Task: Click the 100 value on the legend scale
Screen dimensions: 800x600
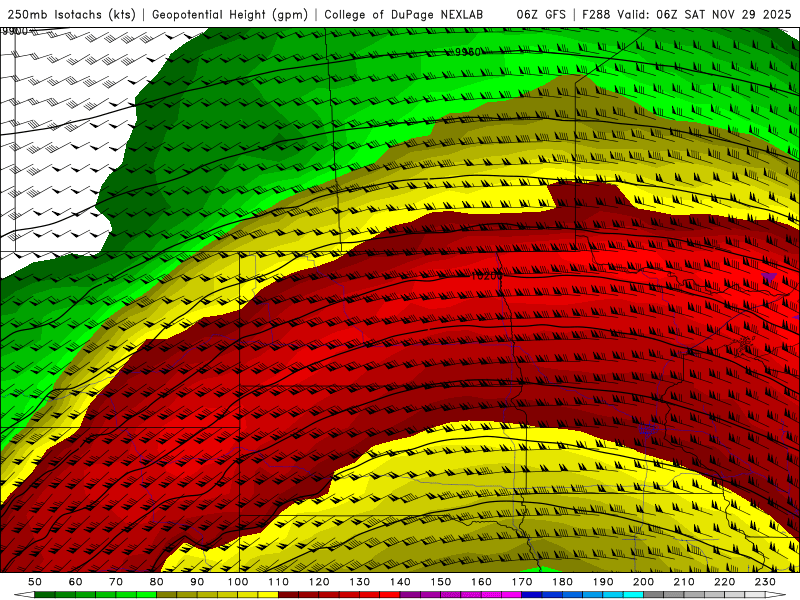Action: pos(238,582)
